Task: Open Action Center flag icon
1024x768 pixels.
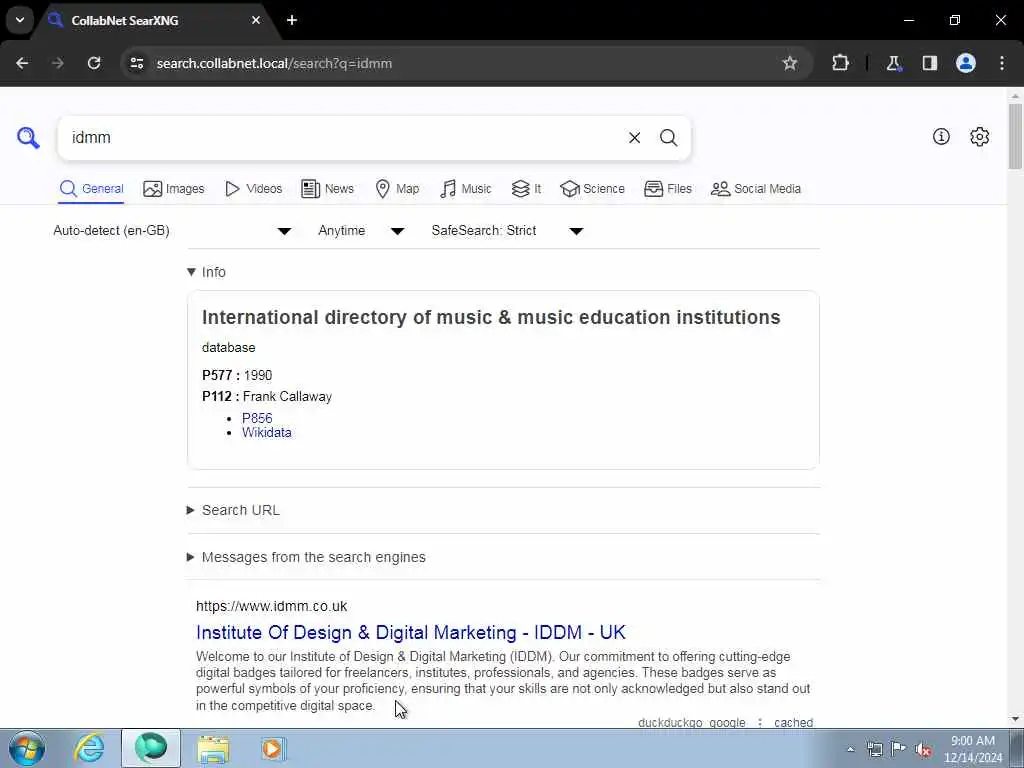Action: pyautogui.click(x=899, y=749)
